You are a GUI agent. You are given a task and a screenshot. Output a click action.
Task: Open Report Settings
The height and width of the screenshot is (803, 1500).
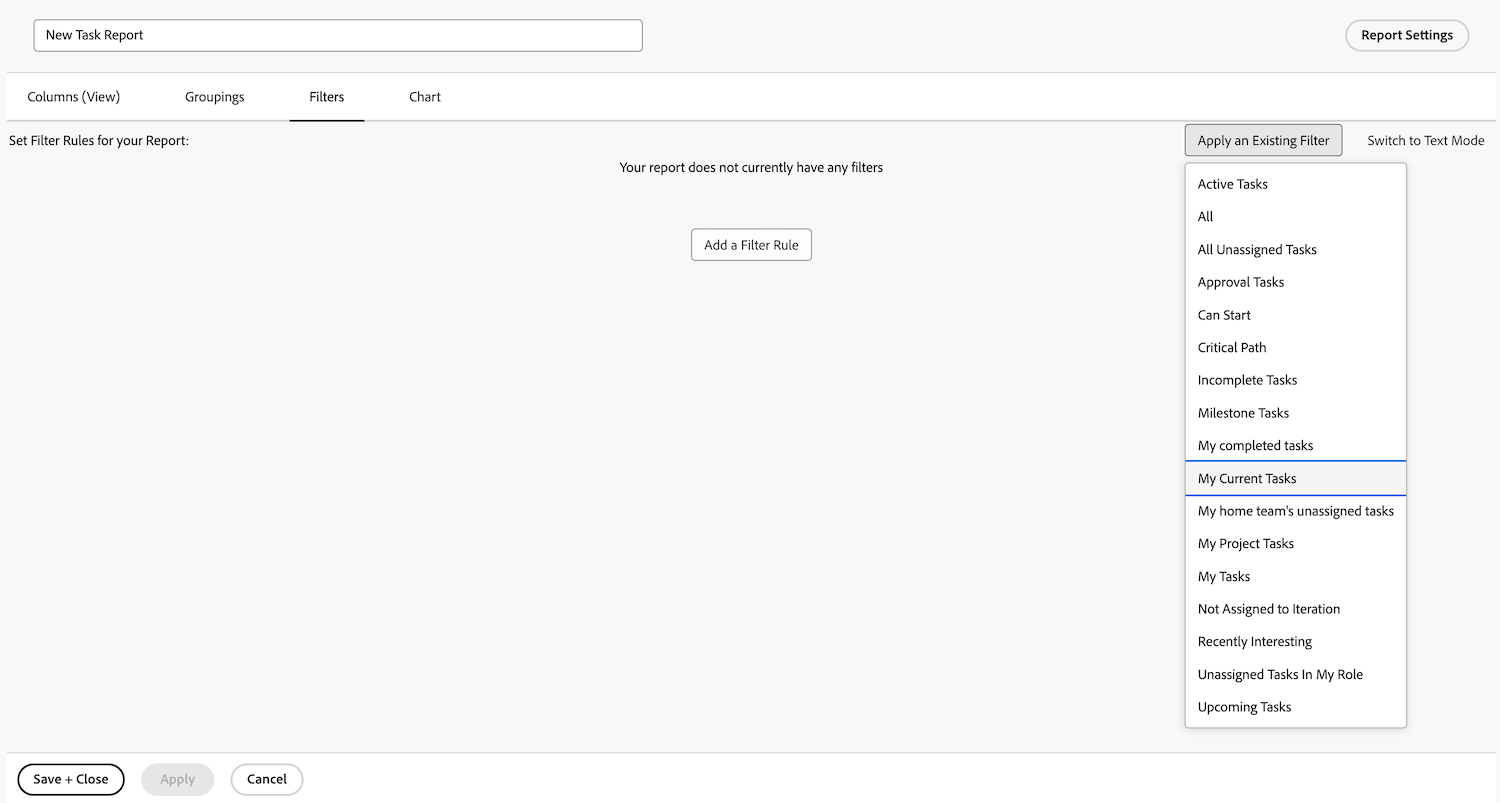click(x=1406, y=34)
